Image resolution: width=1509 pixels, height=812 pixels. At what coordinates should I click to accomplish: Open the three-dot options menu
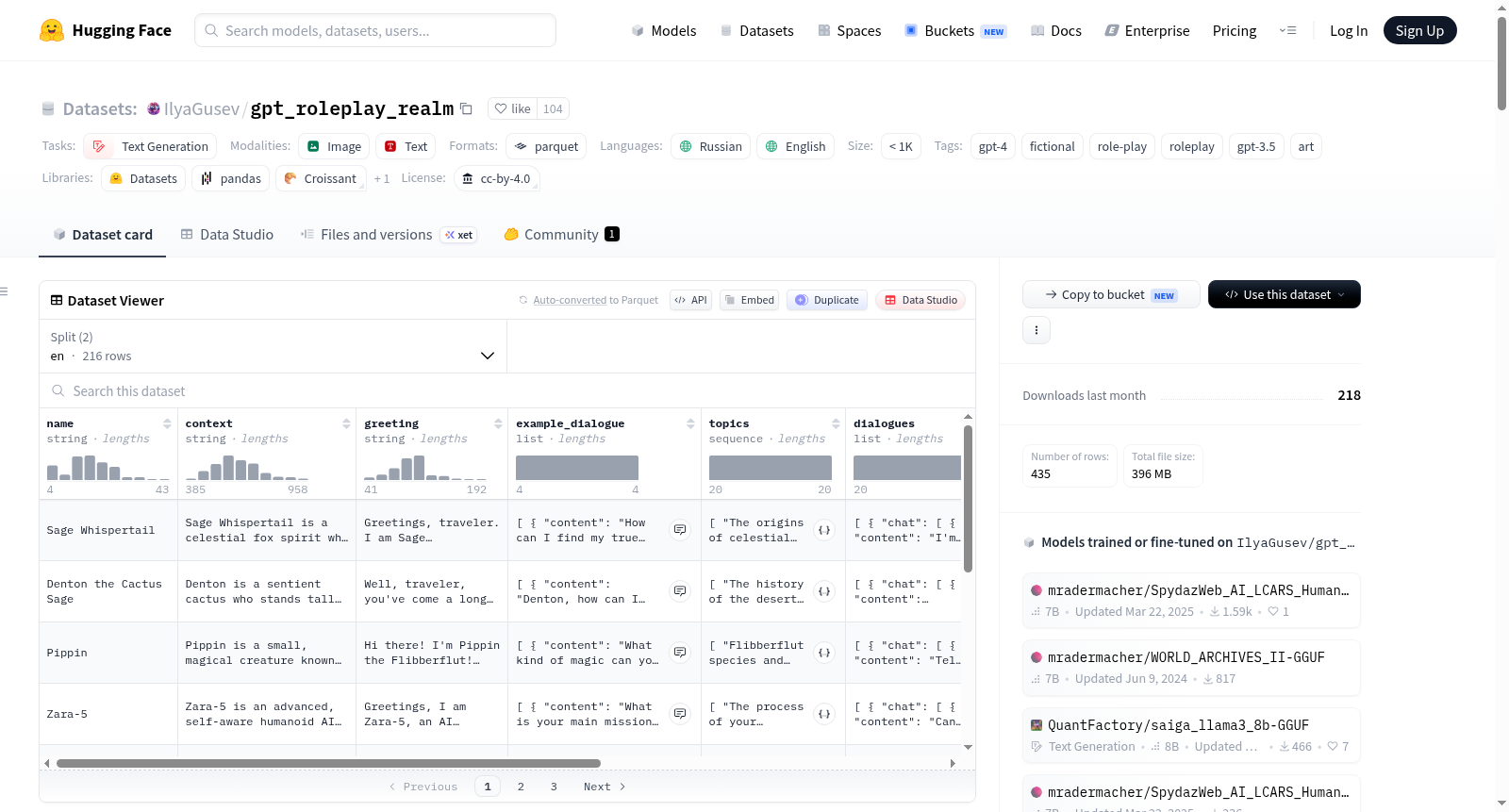pos(1036,330)
